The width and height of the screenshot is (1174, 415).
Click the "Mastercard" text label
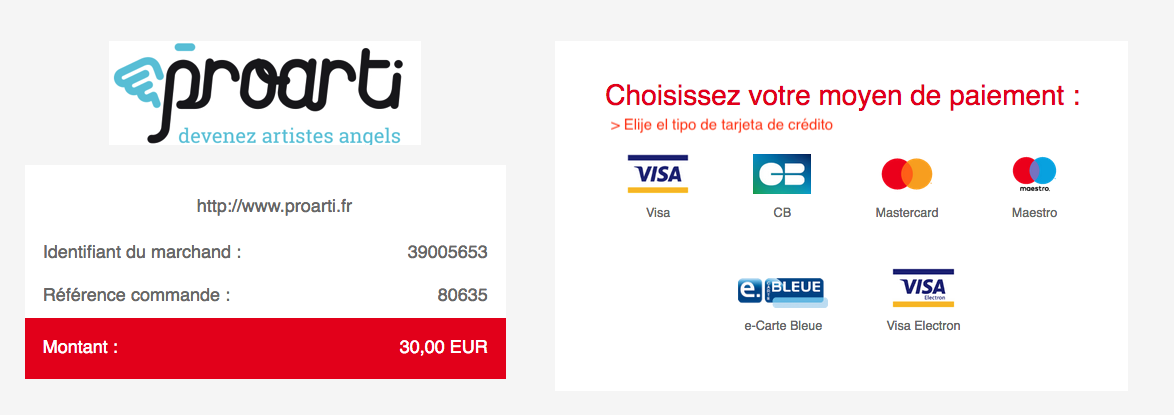point(907,213)
